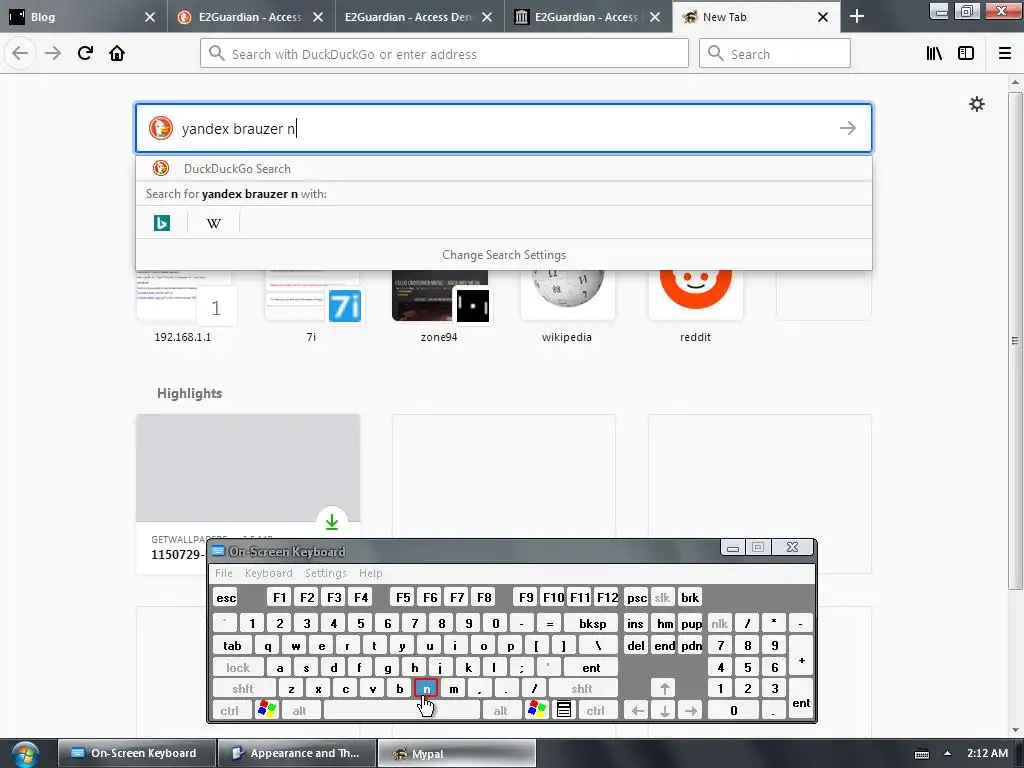The width and height of the screenshot is (1024, 768).
Task: Open the Windows Start orb
Action: [x=25, y=754]
